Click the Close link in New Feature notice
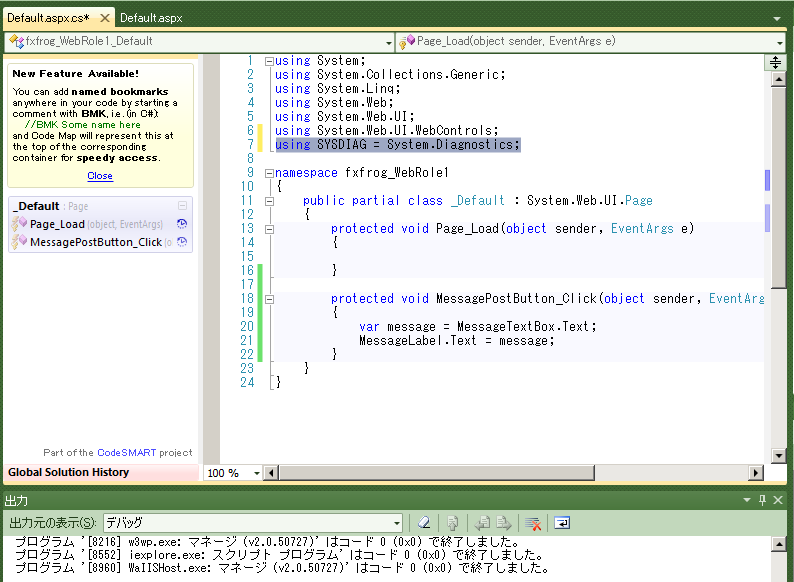Image resolution: width=794 pixels, height=582 pixels. (100, 176)
